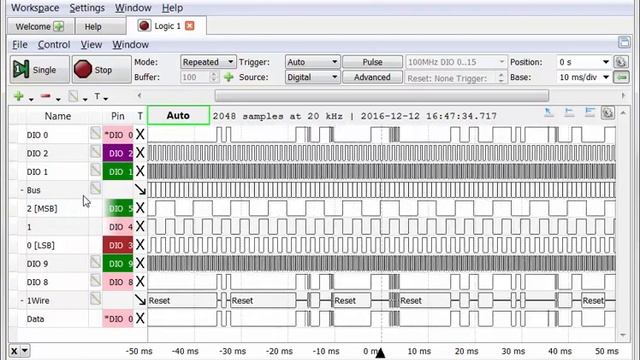Click the Advanced trigger button

pos(372,77)
